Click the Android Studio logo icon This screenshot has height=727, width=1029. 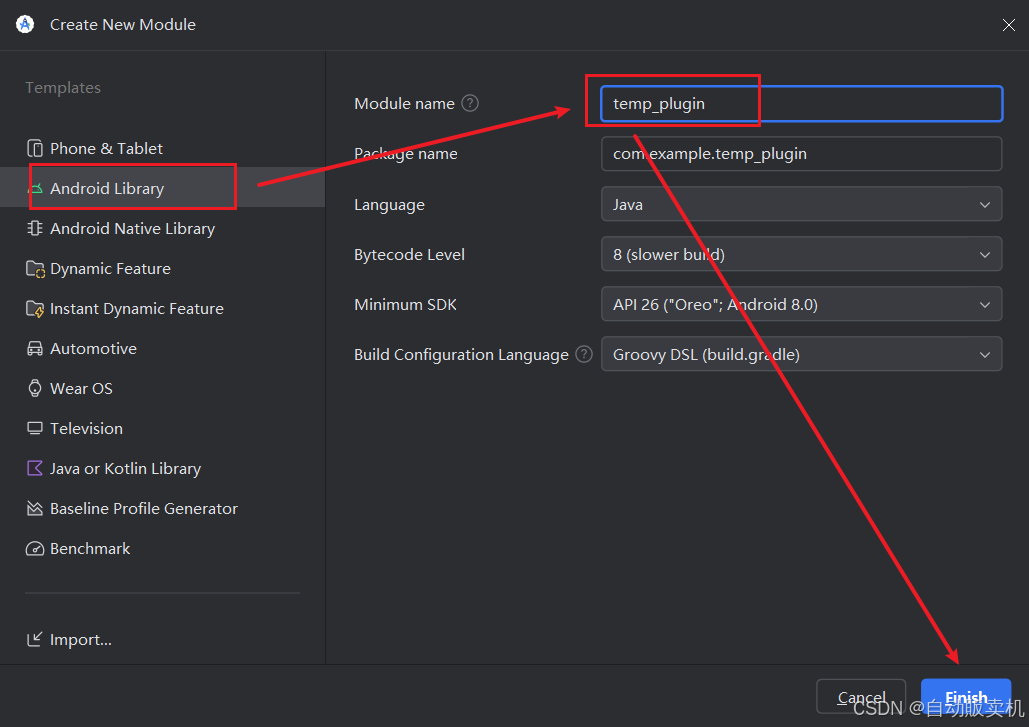(25, 24)
